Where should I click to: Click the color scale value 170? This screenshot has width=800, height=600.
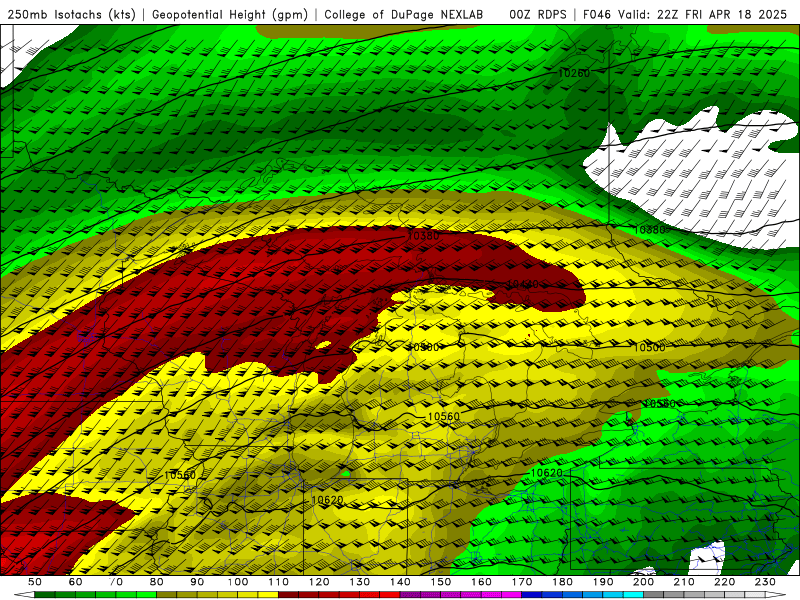tap(522, 582)
